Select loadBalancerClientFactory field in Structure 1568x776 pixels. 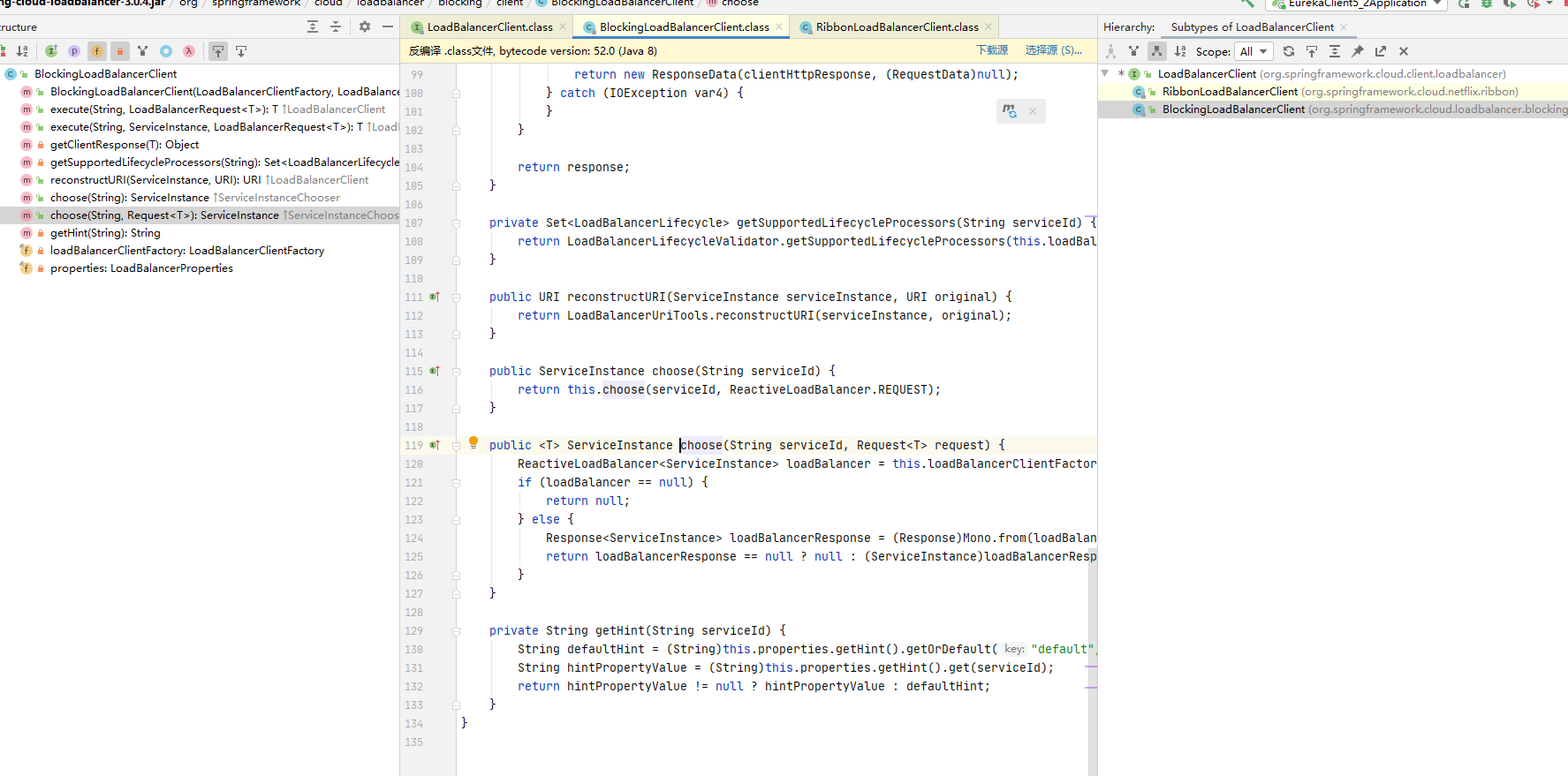pos(200,251)
